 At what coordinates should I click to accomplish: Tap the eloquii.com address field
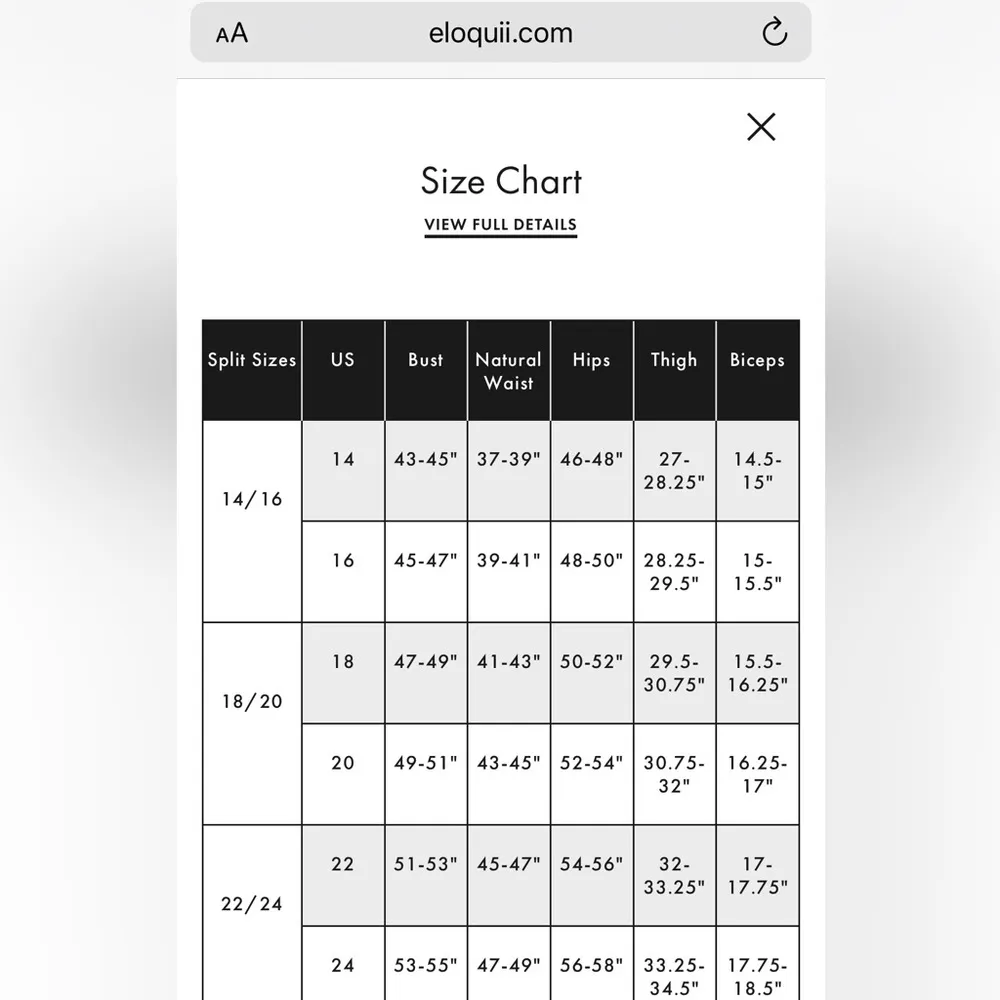coord(500,33)
